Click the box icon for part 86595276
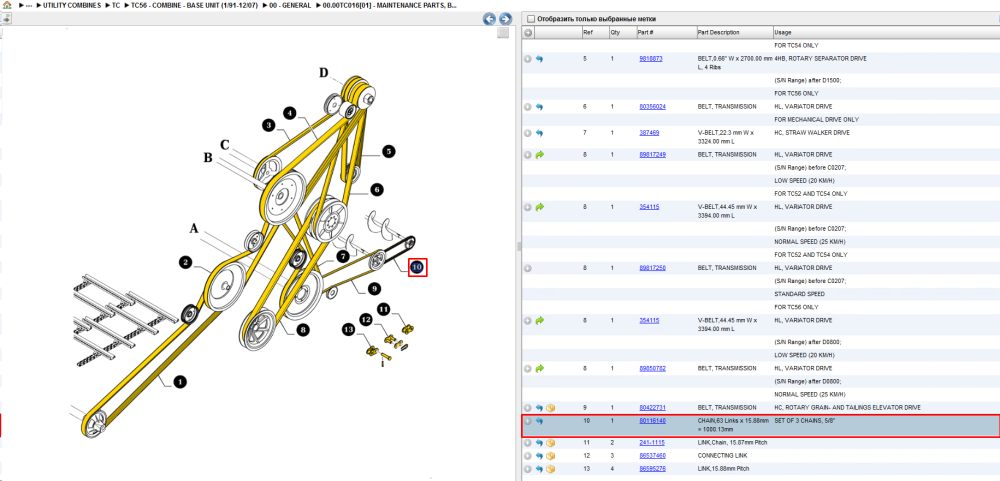This screenshot has width=1000, height=481. point(550,469)
